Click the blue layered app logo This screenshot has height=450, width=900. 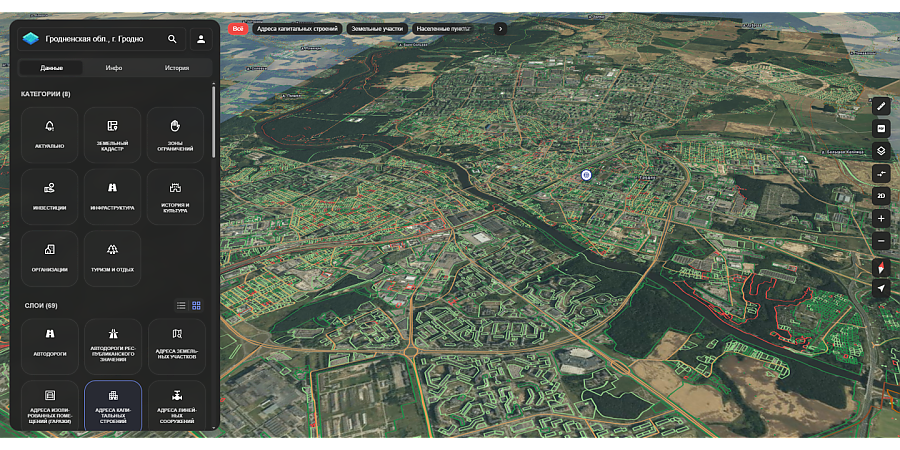pyautogui.click(x=30, y=39)
